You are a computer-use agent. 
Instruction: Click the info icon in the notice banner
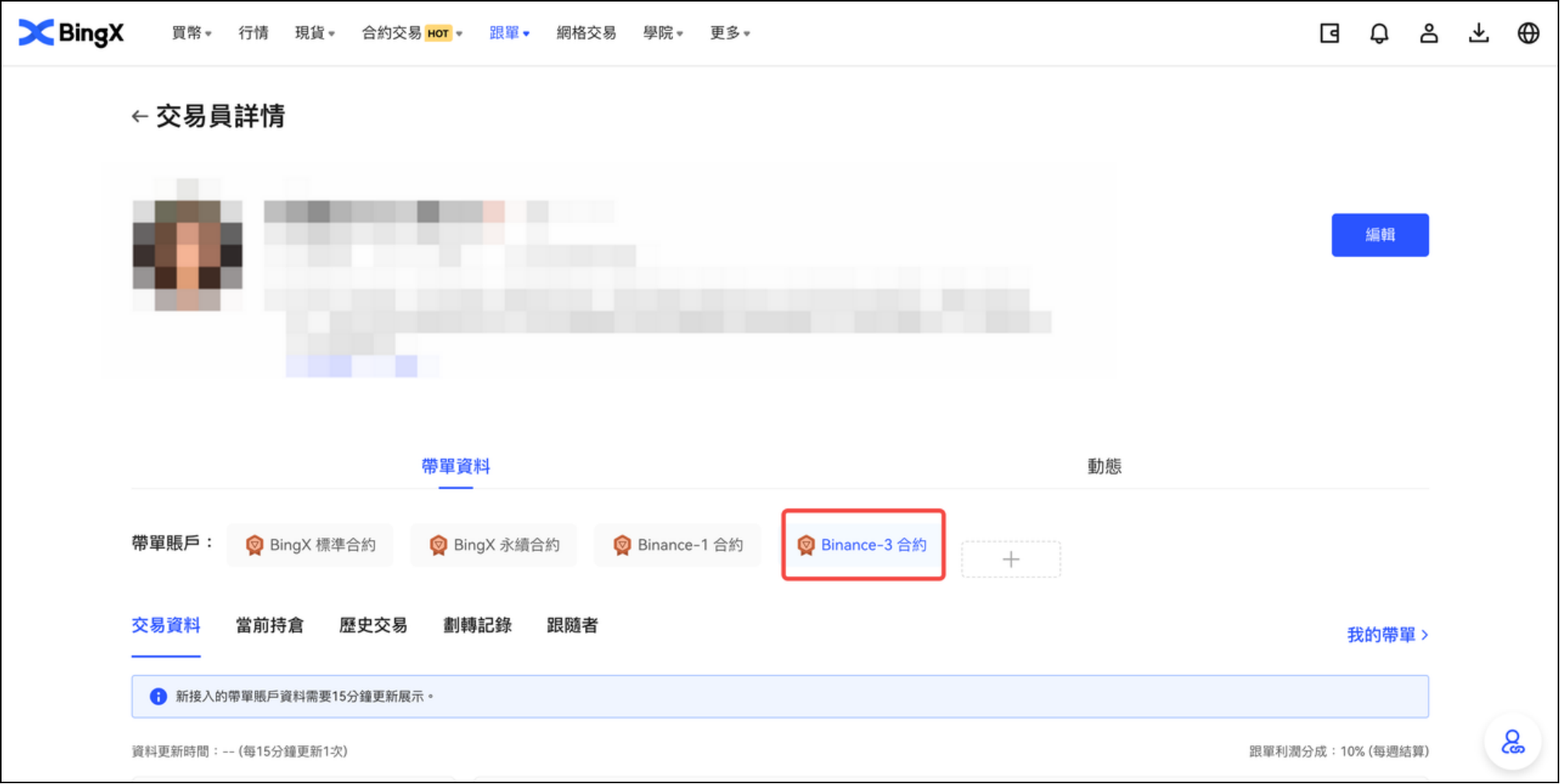point(158,696)
